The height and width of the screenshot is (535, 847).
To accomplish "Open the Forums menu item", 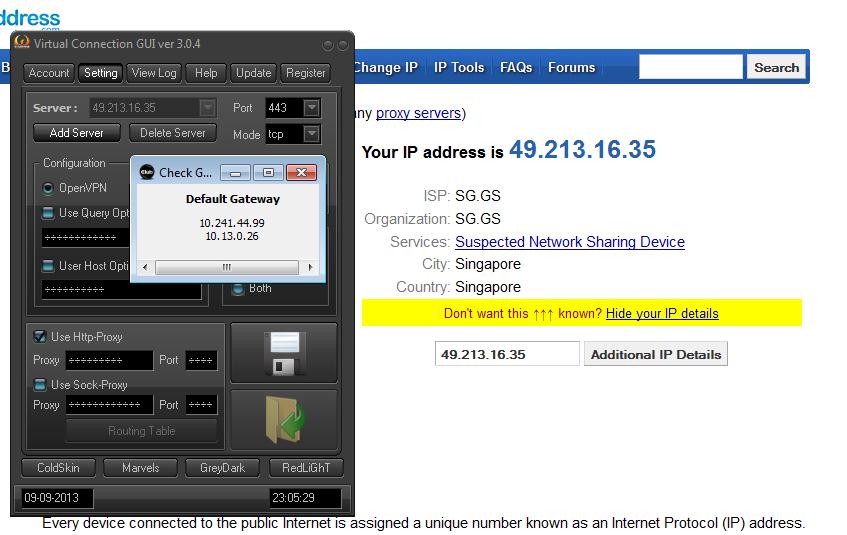I will click(572, 68).
